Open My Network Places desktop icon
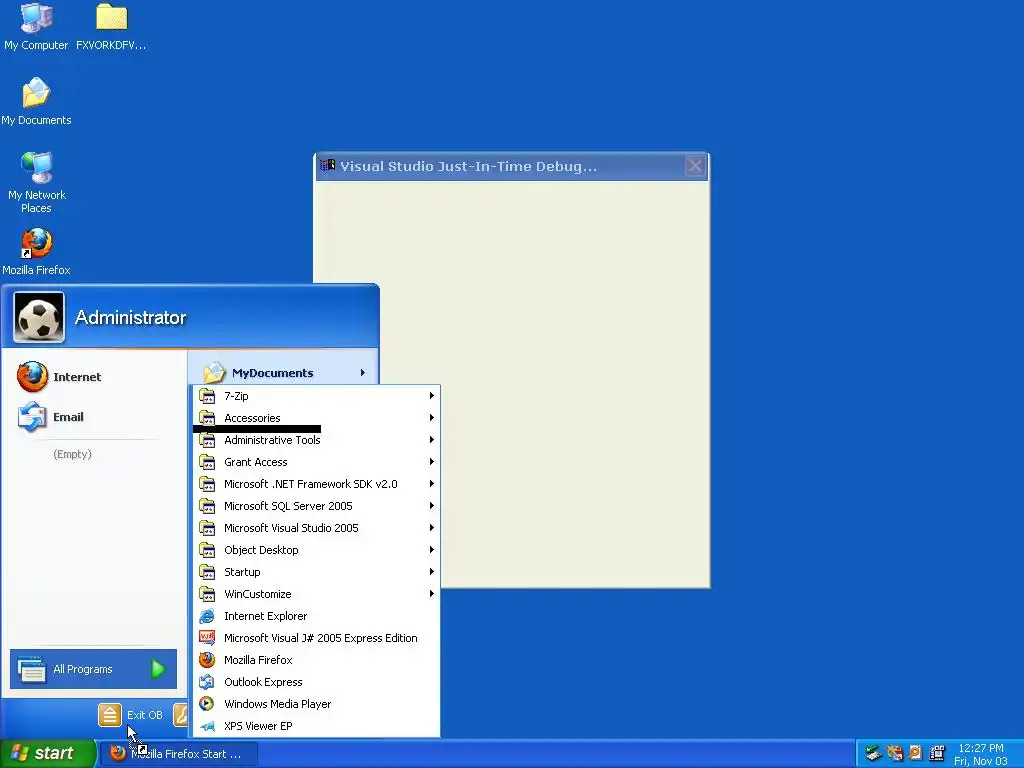The image size is (1024, 768). coord(36,183)
